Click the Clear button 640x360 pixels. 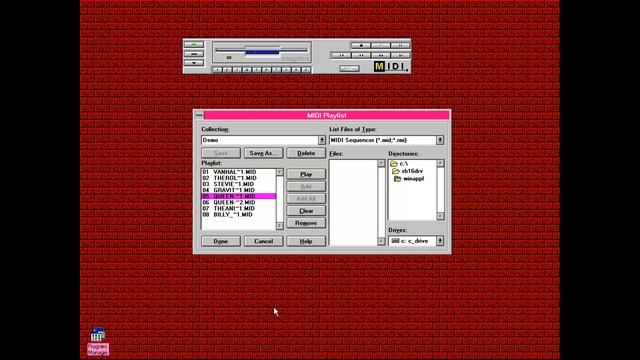tap(306, 211)
